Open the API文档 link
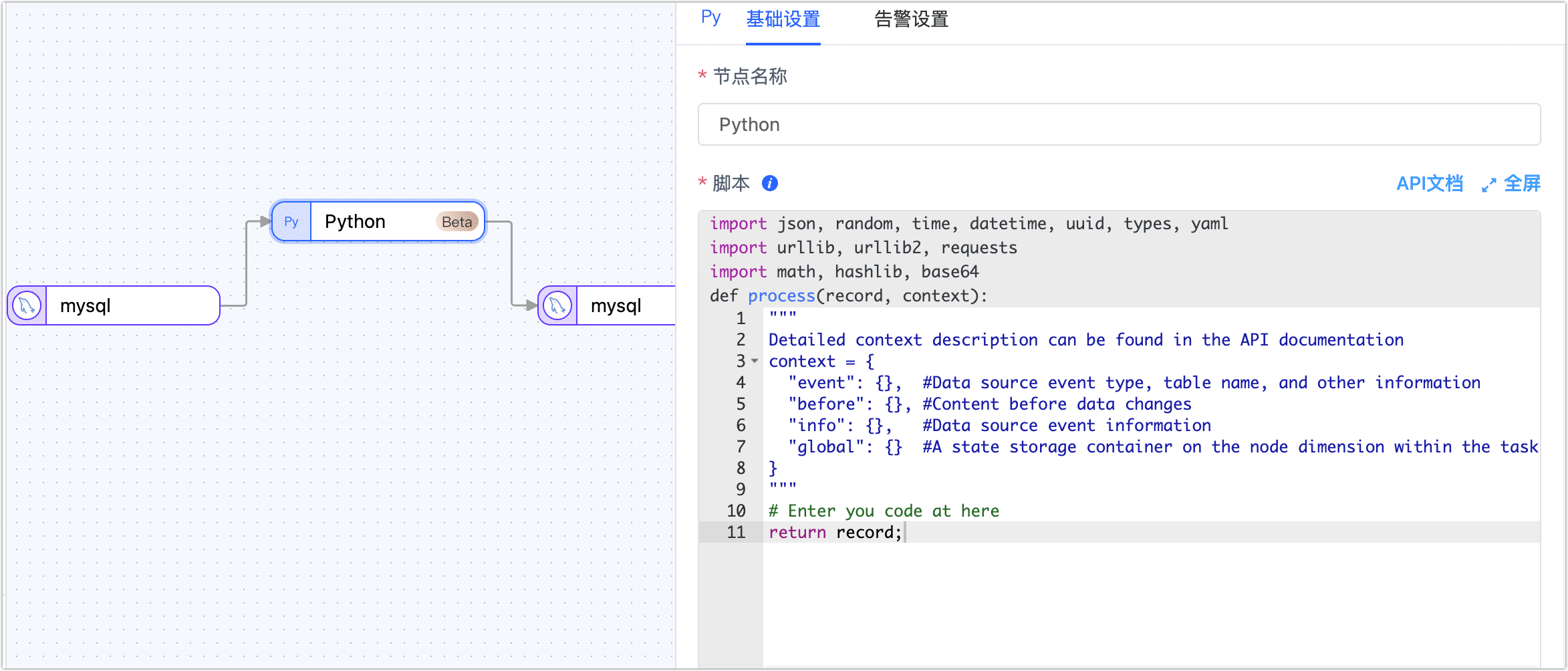Viewport: 1568px width, 671px height. click(1430, 184)
